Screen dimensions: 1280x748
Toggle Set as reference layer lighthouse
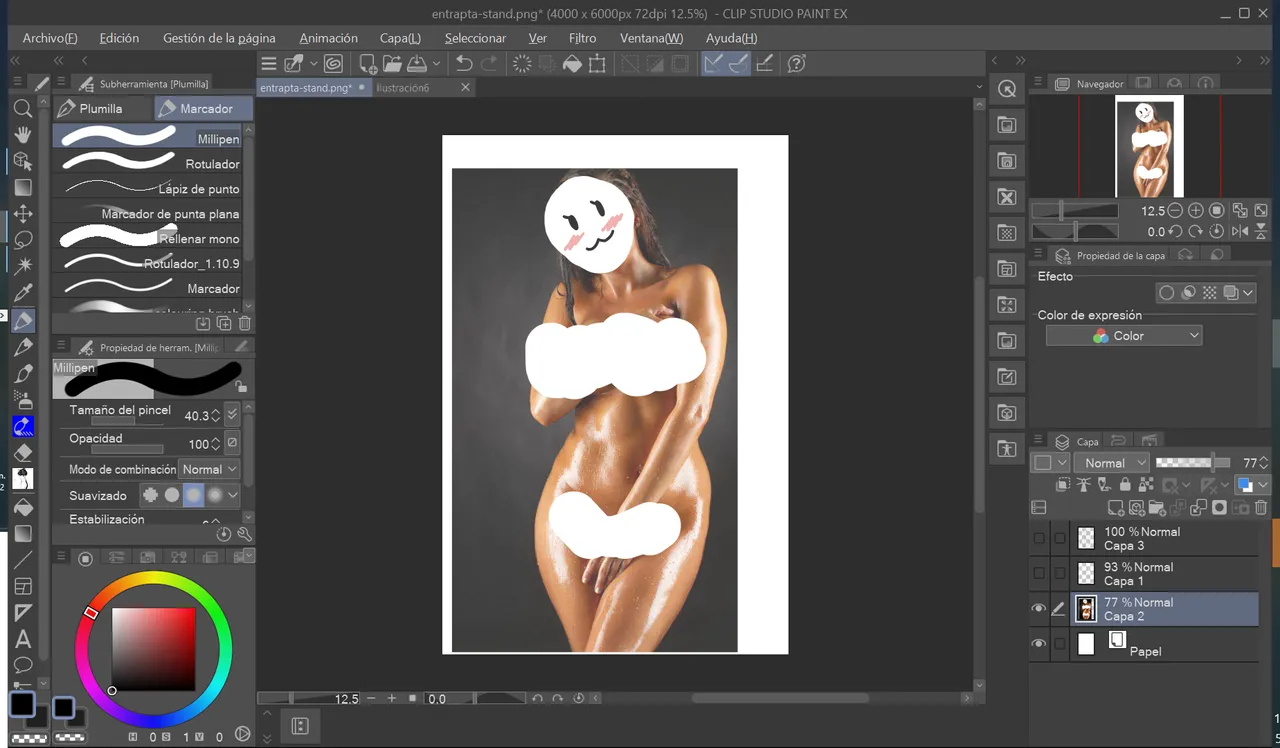1083,485
